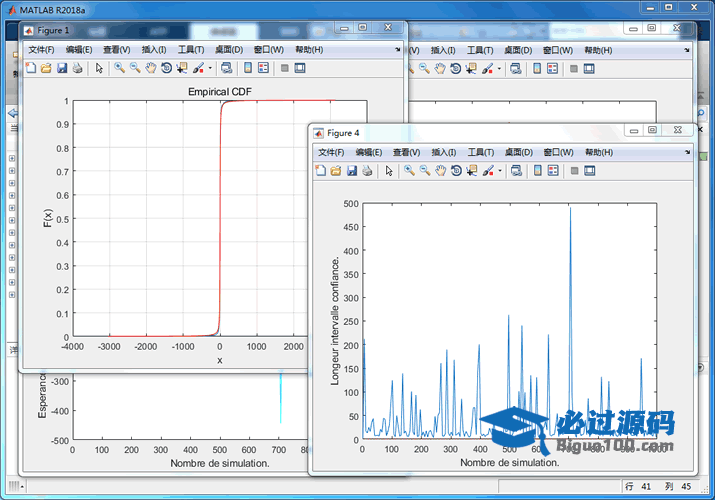Click Link Plot in background figure toolbar
This screenshot has width=715, height=500.
(516, 69)
